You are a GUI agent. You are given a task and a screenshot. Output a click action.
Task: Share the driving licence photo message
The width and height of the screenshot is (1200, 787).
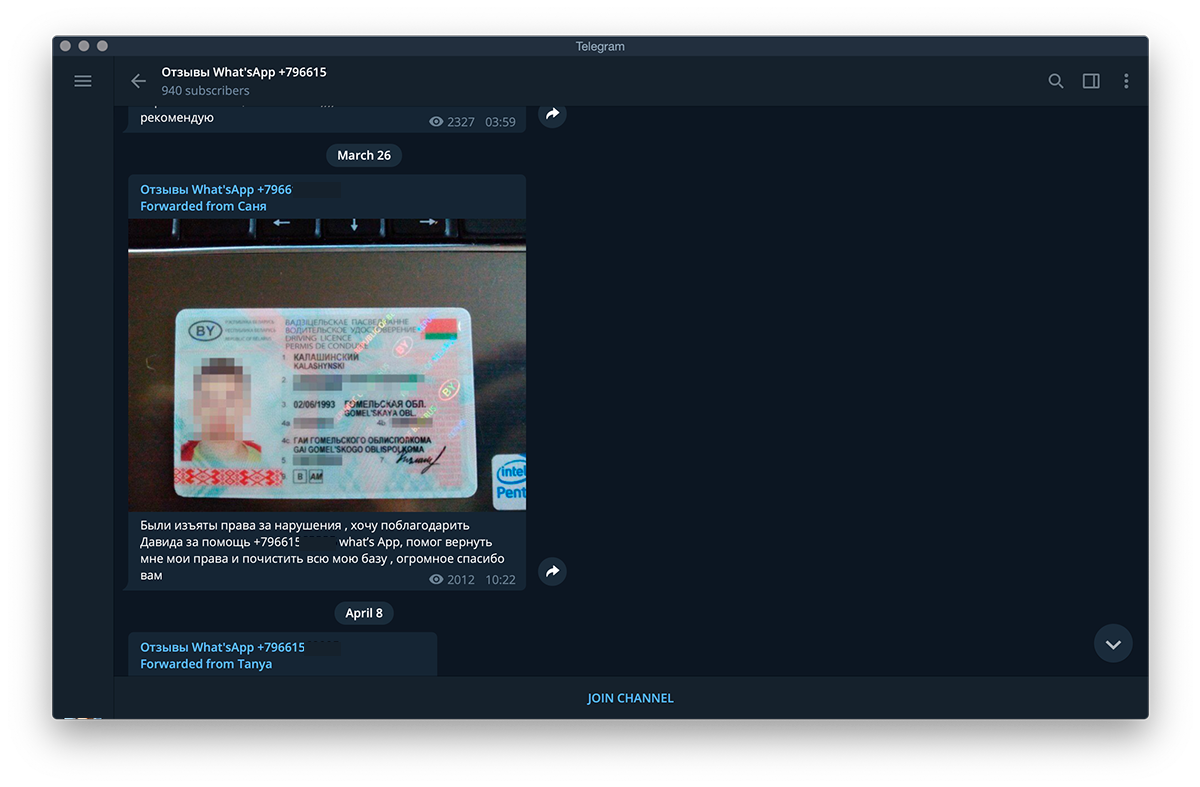(x=552, y=571)
